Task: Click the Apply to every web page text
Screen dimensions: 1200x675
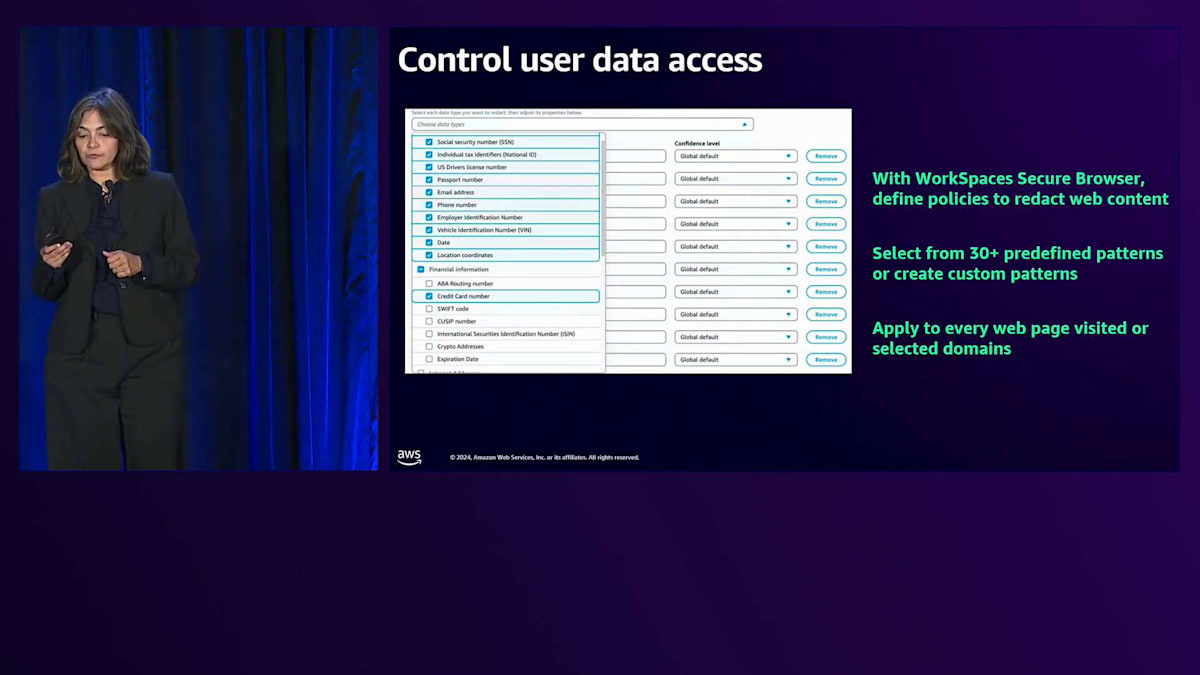Action: (1010, 338)
